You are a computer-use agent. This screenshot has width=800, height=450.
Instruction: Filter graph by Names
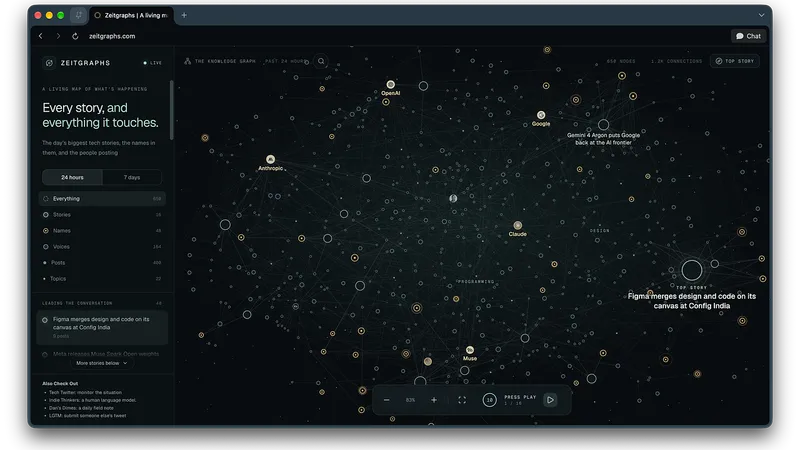pos(102,231)
